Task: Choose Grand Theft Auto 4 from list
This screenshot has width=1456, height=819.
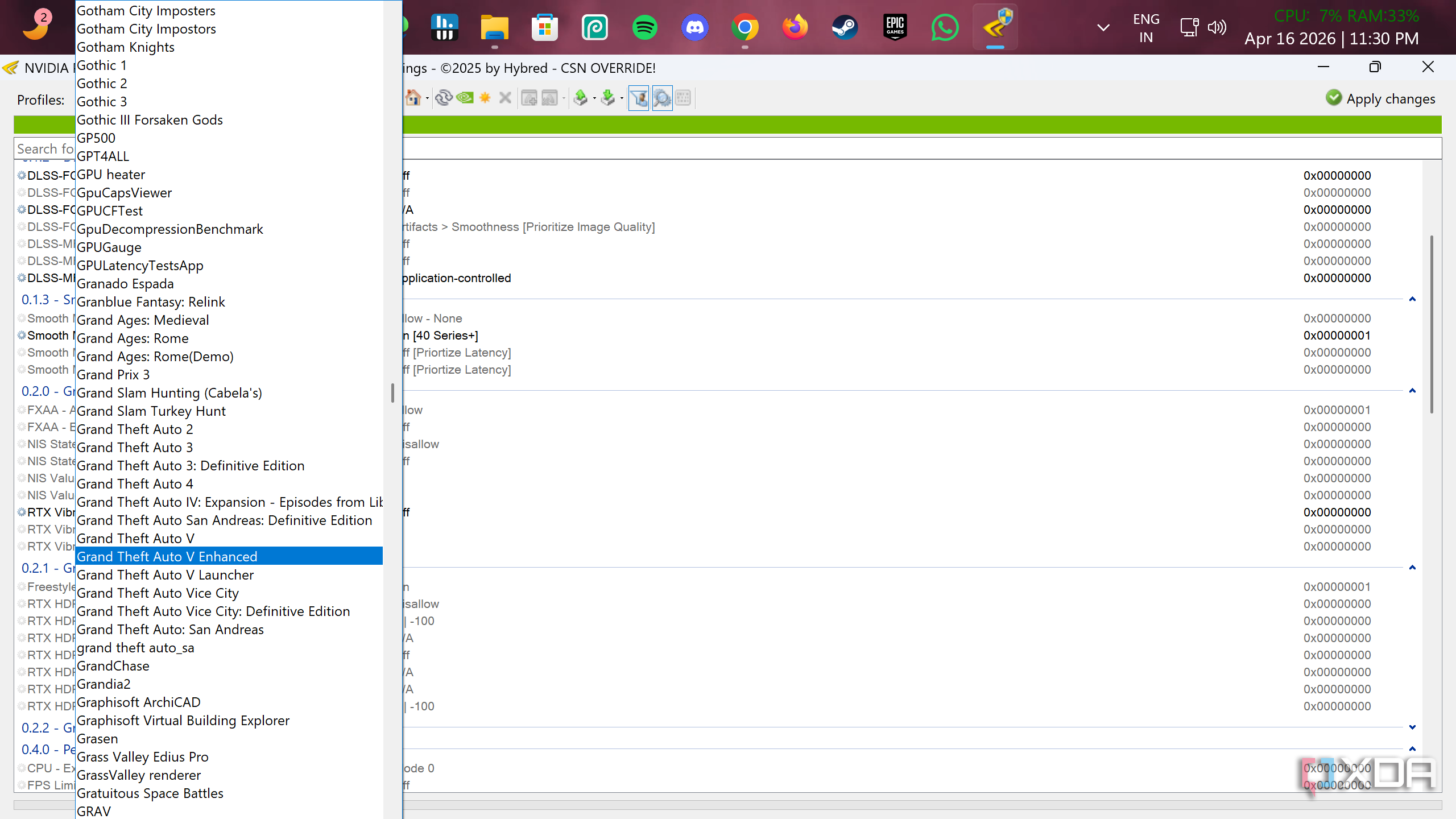Action: click(229, 483)
